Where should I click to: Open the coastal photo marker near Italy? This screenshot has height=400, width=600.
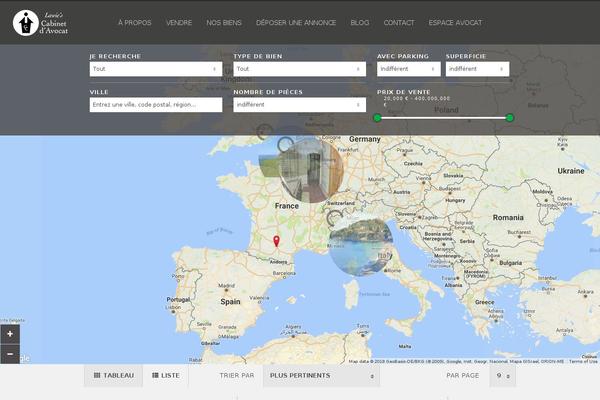(360, 247)
